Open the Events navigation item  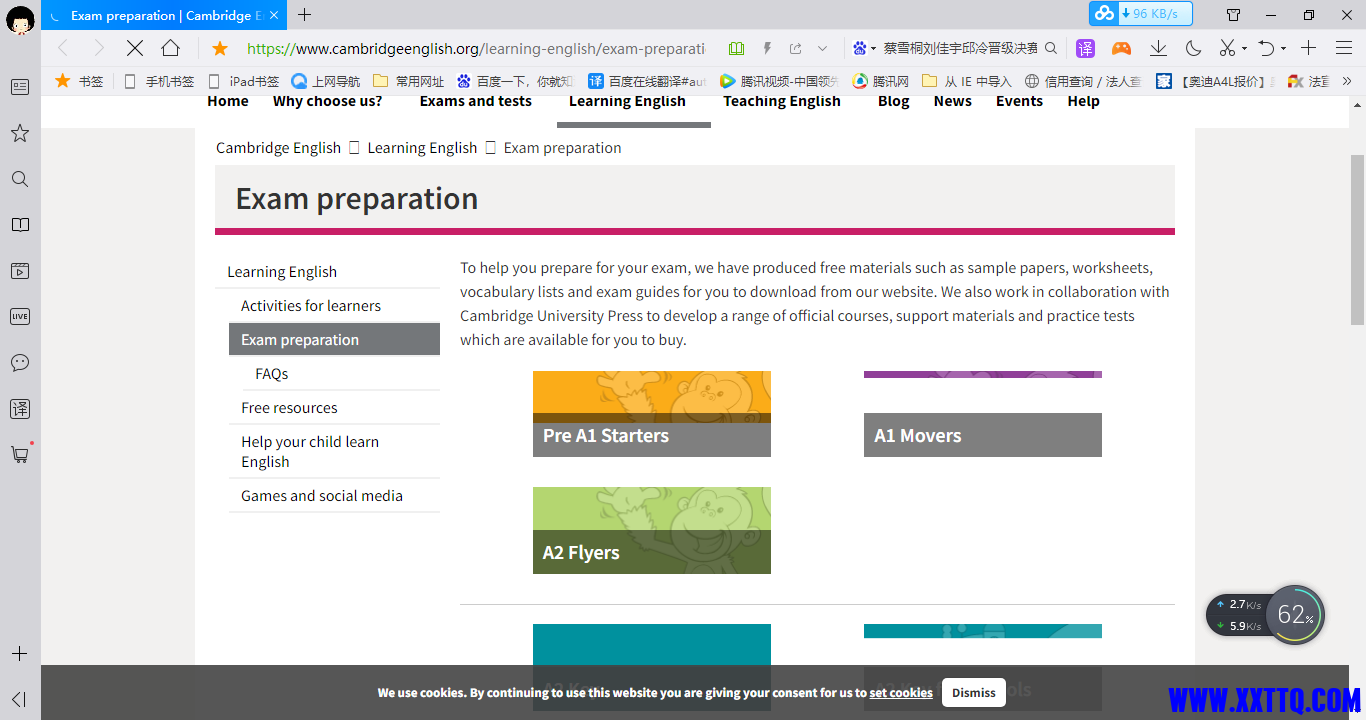pyautogui.click(x=1019, y=101)
